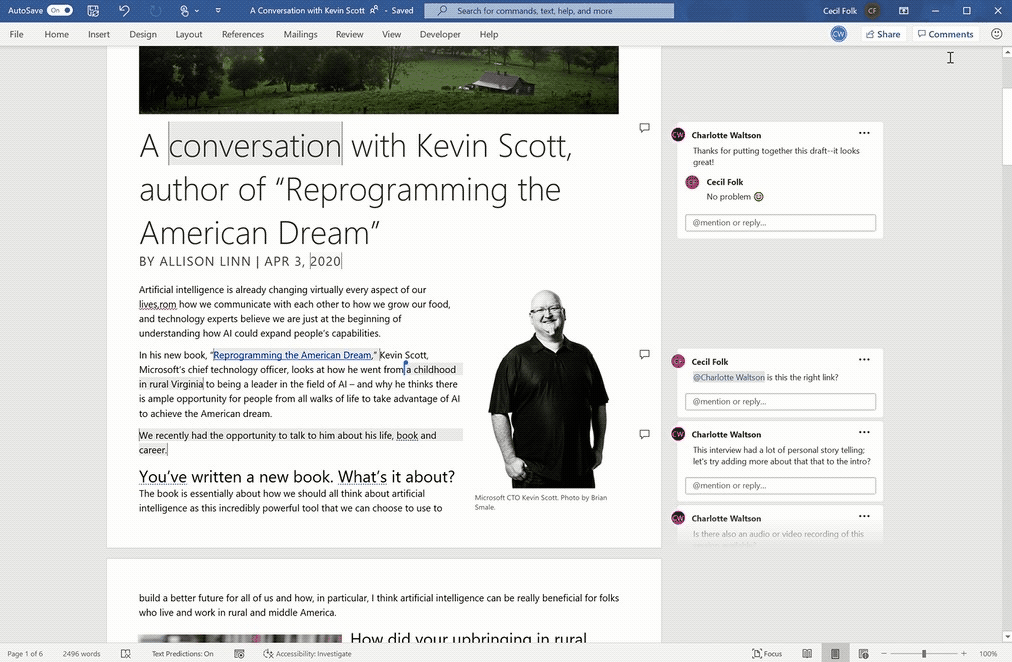Viewport: 1012px width, 662px height.
Task: Click Cecil Folk avatar on link question comment
Action: (x=678, y=361)
